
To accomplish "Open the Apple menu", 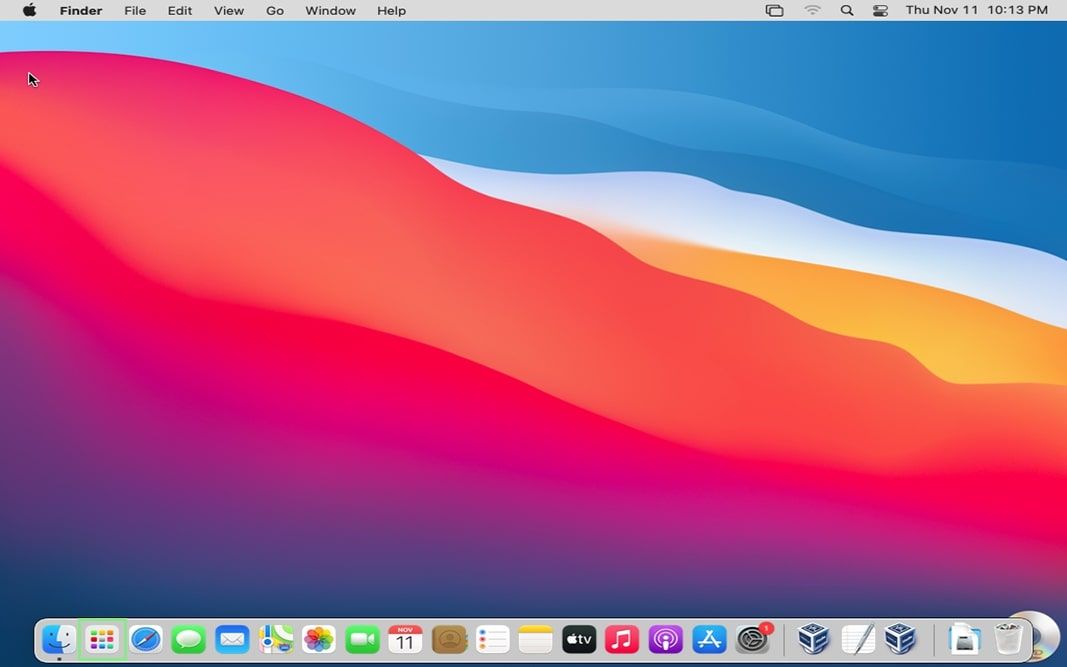I will click(x=27, y=10).
